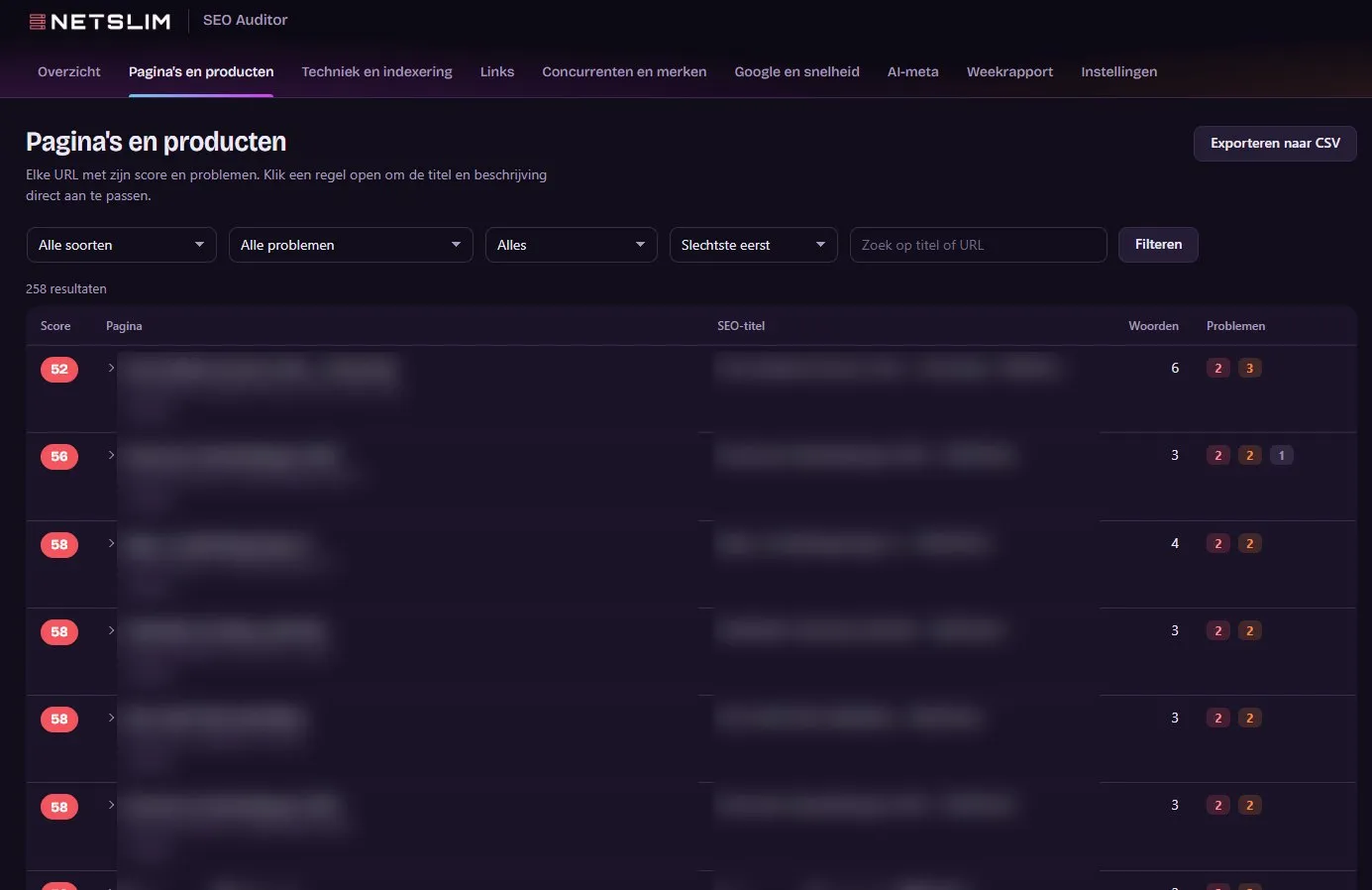Switch to the Techniek en indexering tab

(x=376, y=71)
